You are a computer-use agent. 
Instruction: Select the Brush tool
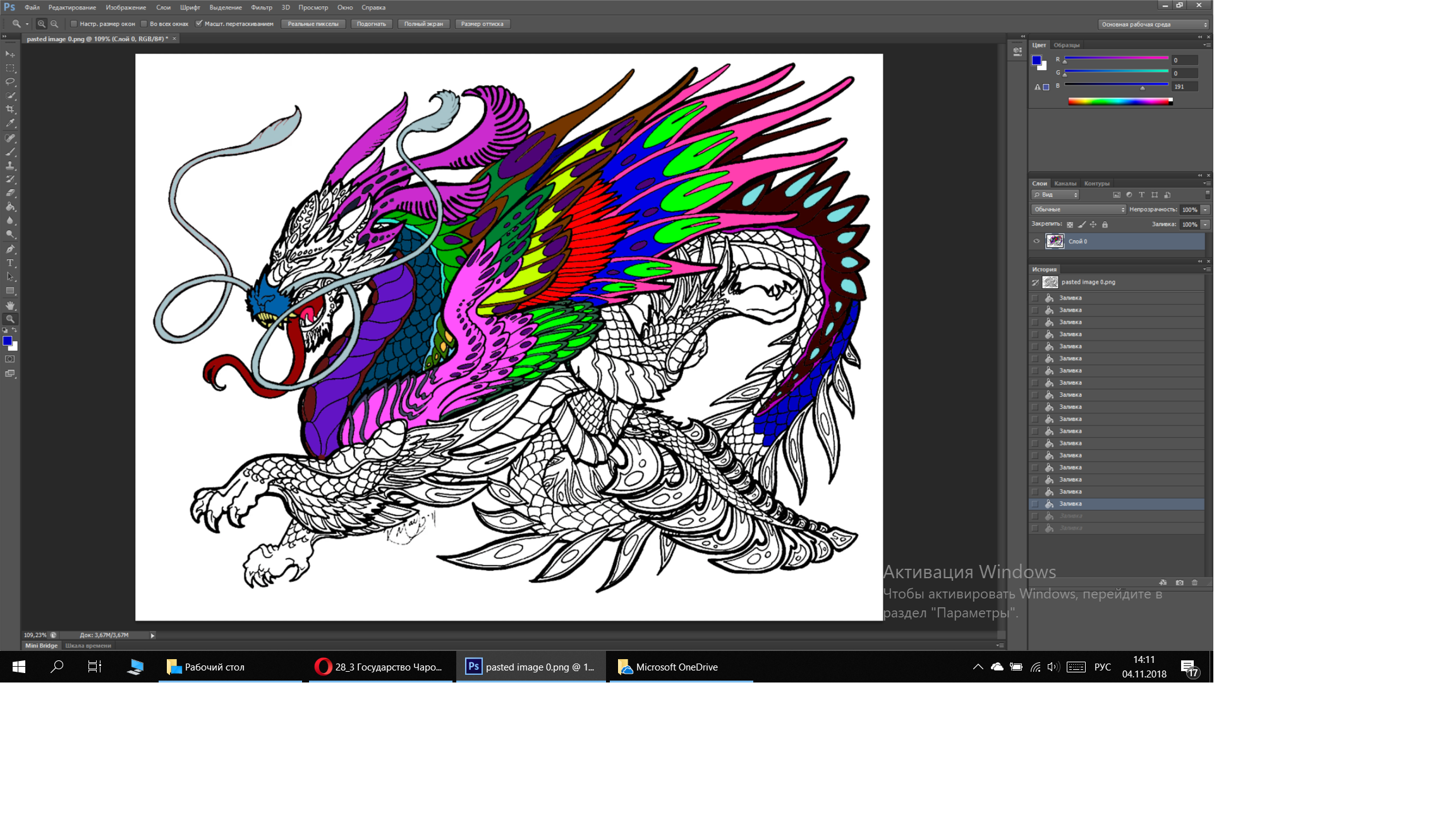10,152
